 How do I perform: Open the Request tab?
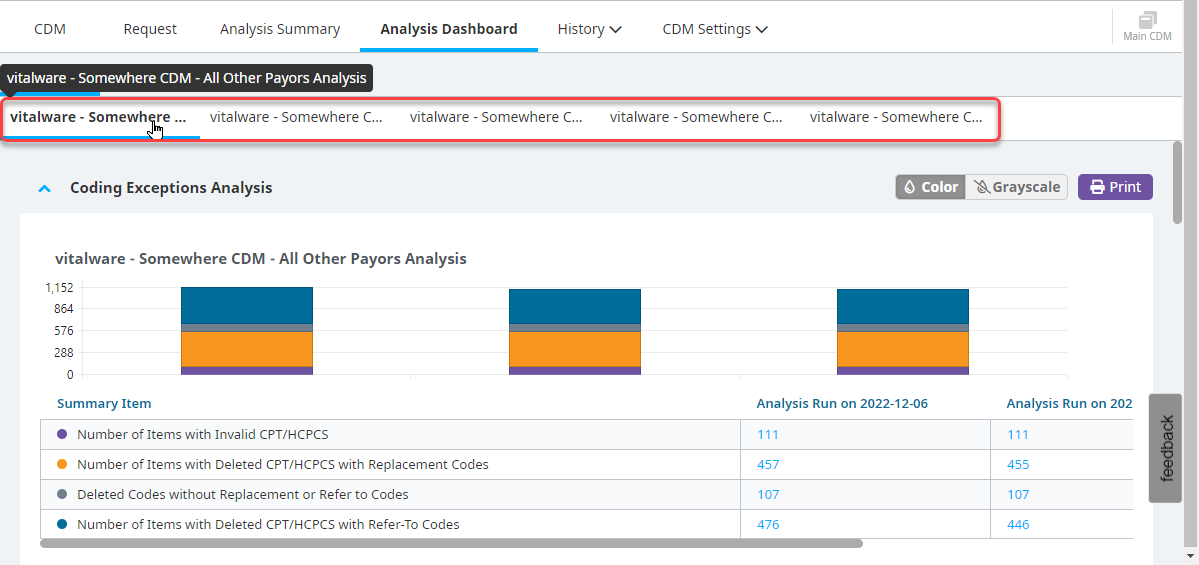[150, 29]
